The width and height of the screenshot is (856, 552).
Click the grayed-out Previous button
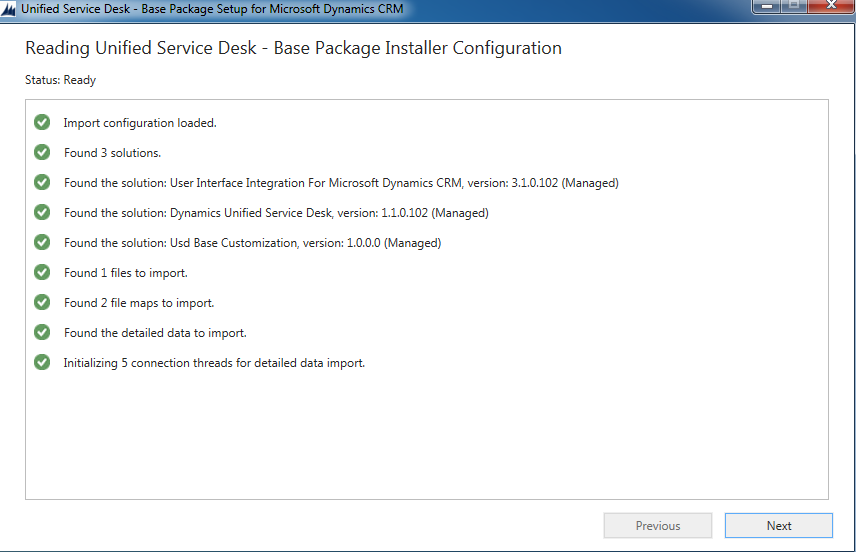point(657,526)
